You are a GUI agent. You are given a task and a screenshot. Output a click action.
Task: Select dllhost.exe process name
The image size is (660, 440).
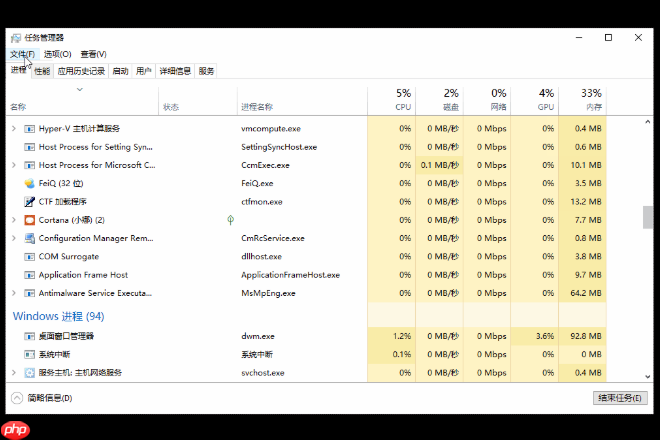(261, 256)
